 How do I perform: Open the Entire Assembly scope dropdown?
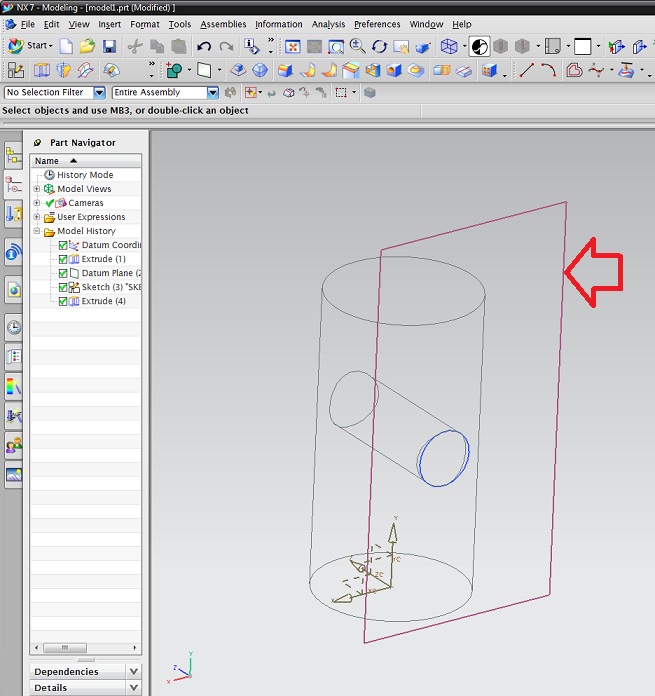[213, 92]
